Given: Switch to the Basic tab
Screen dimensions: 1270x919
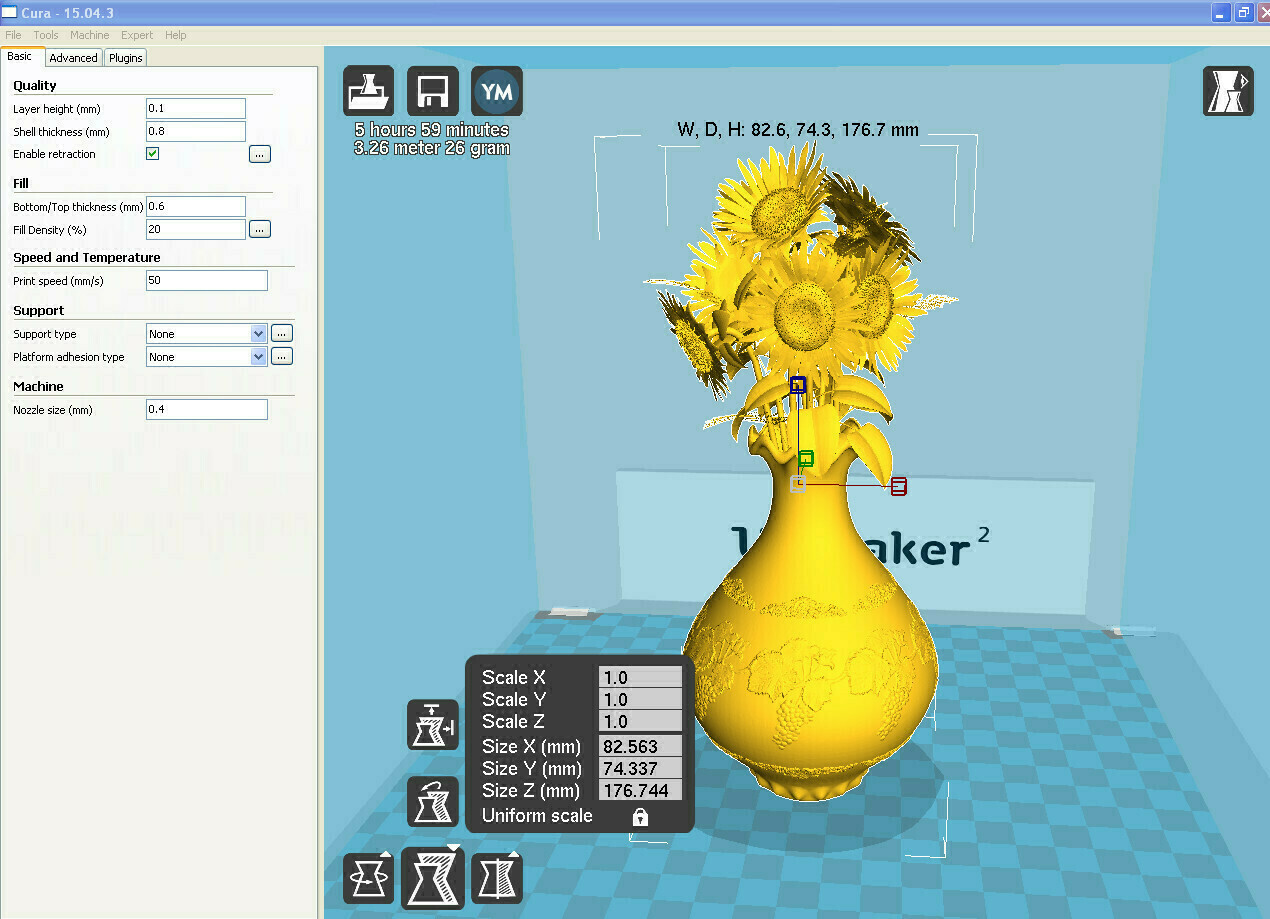Looking at the screenshot, I should [x=20, y=57].
